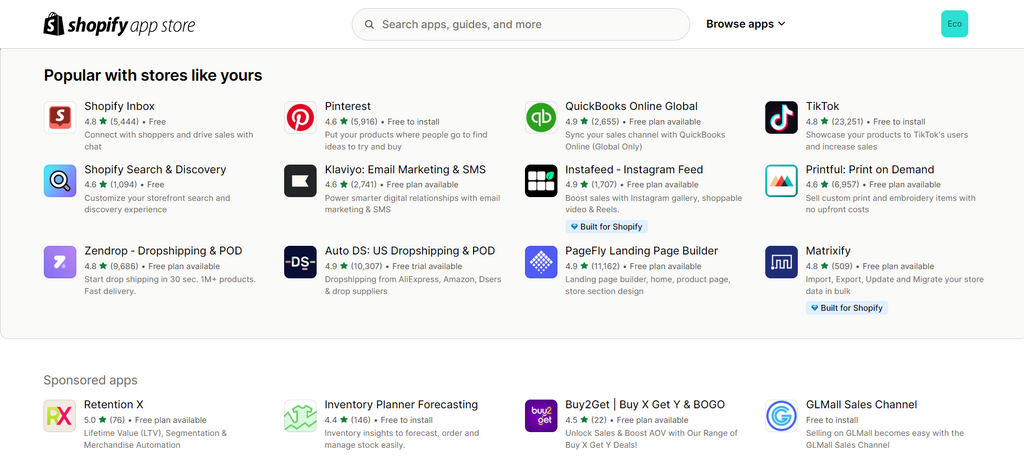1024x457 pixels.
Task: Click Built for Shopify badge under Instafeed
Action: [x=606, y=227]
